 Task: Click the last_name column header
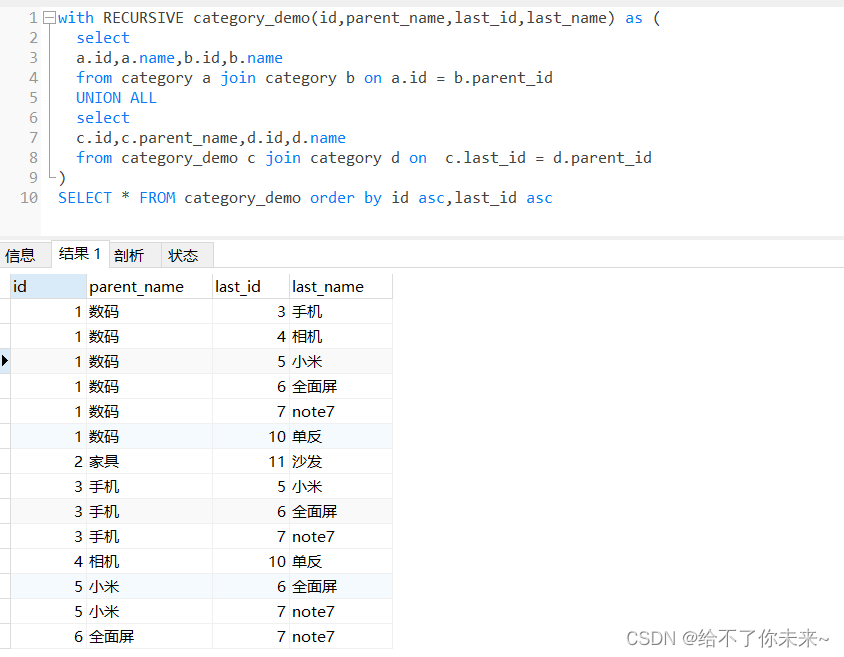point(341,286)
